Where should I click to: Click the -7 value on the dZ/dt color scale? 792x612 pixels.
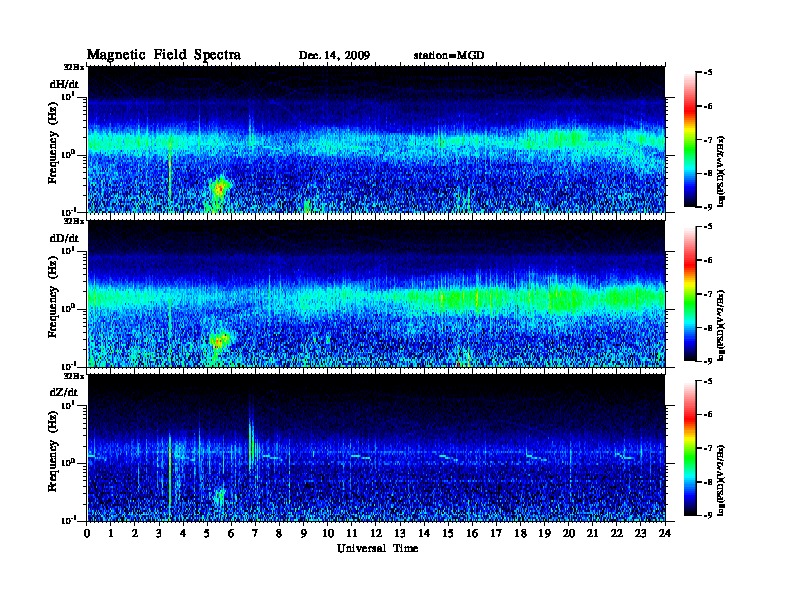coord(708,448)
